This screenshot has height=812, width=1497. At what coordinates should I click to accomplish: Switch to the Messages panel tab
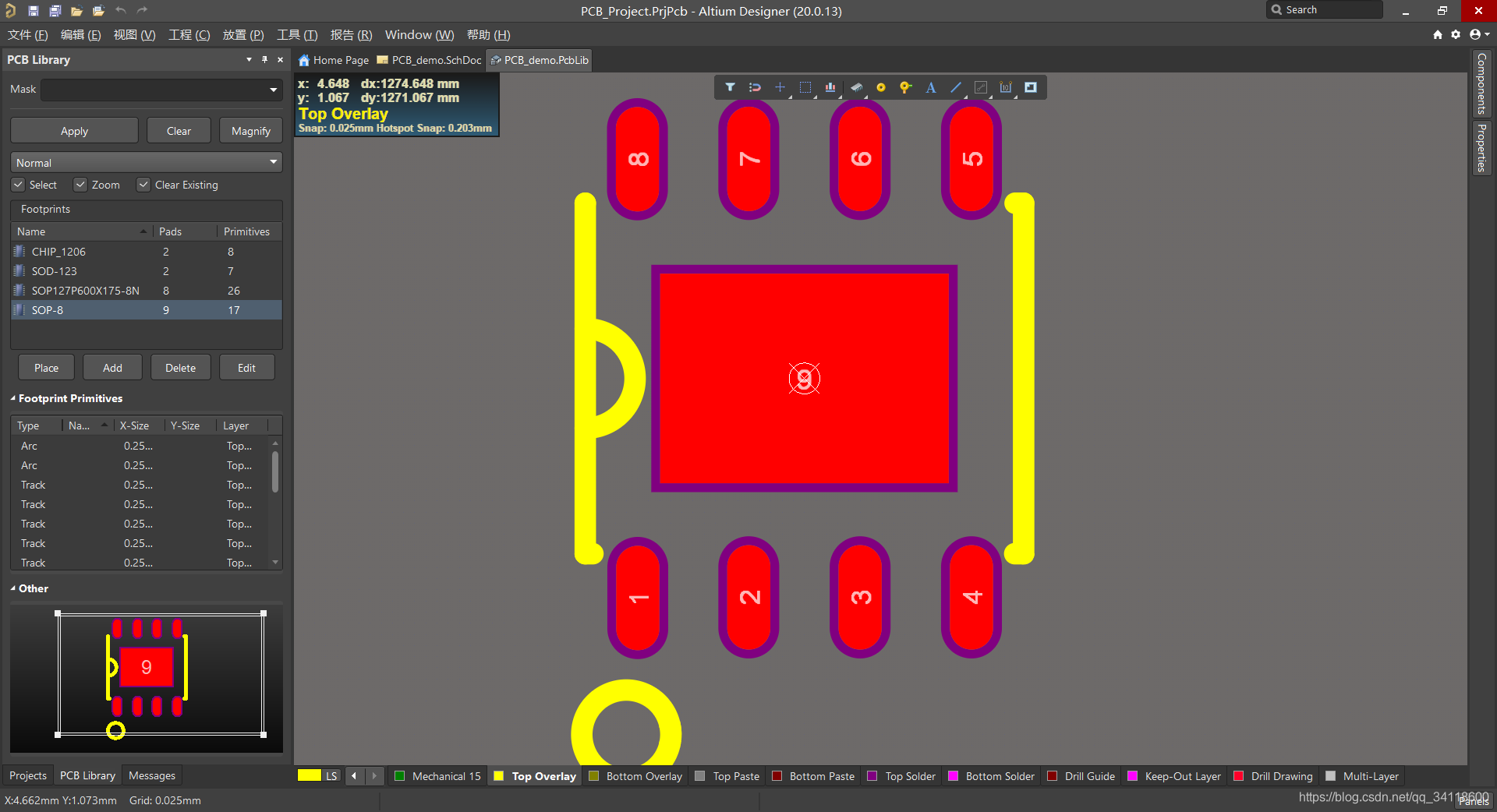[152, 775]
